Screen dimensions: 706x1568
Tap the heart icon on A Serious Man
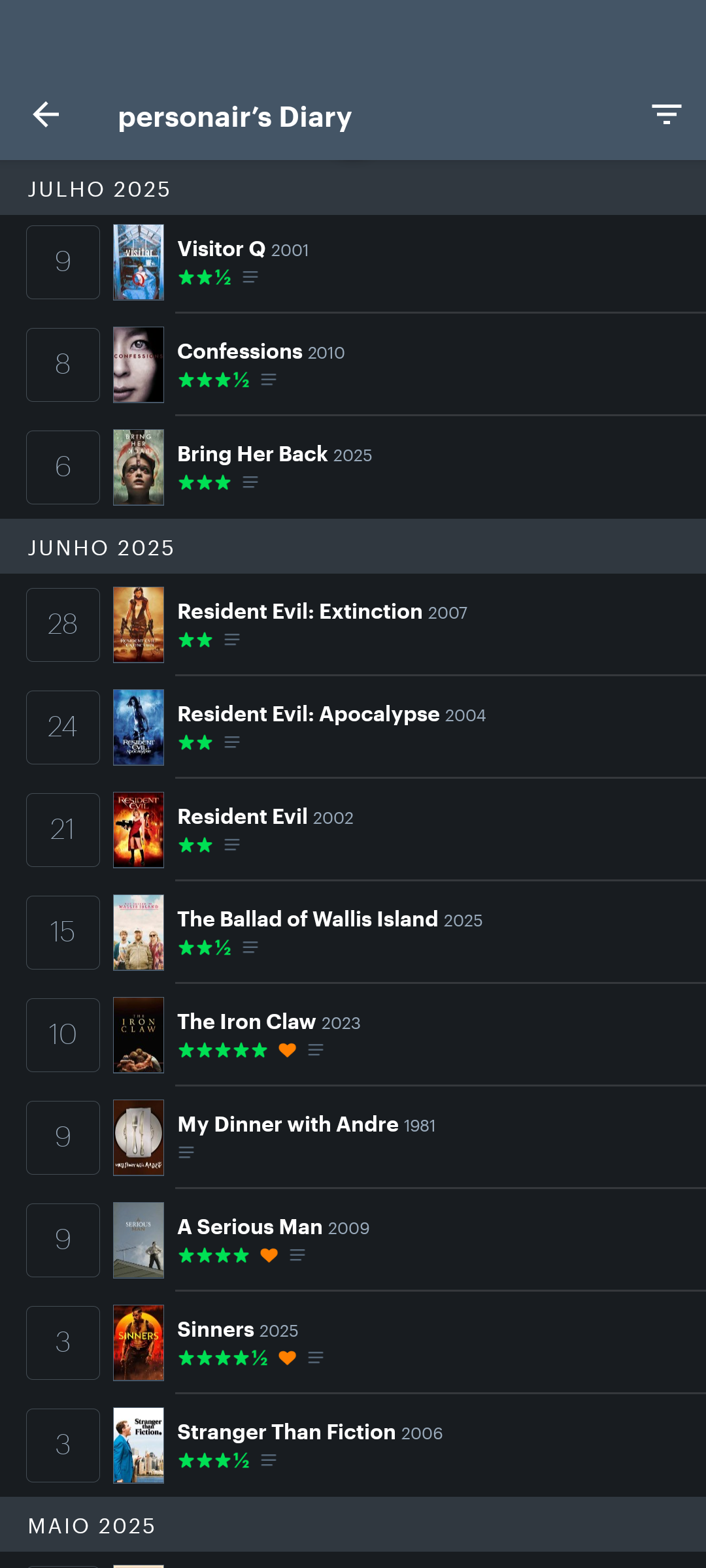click(x=269, y=1255)
